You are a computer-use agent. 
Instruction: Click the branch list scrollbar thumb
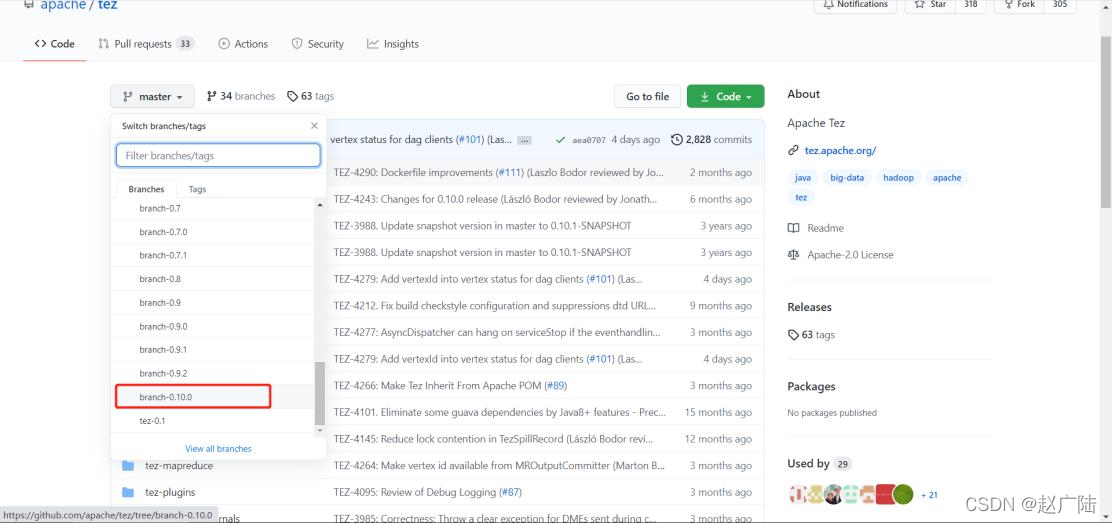click(320, 394)
